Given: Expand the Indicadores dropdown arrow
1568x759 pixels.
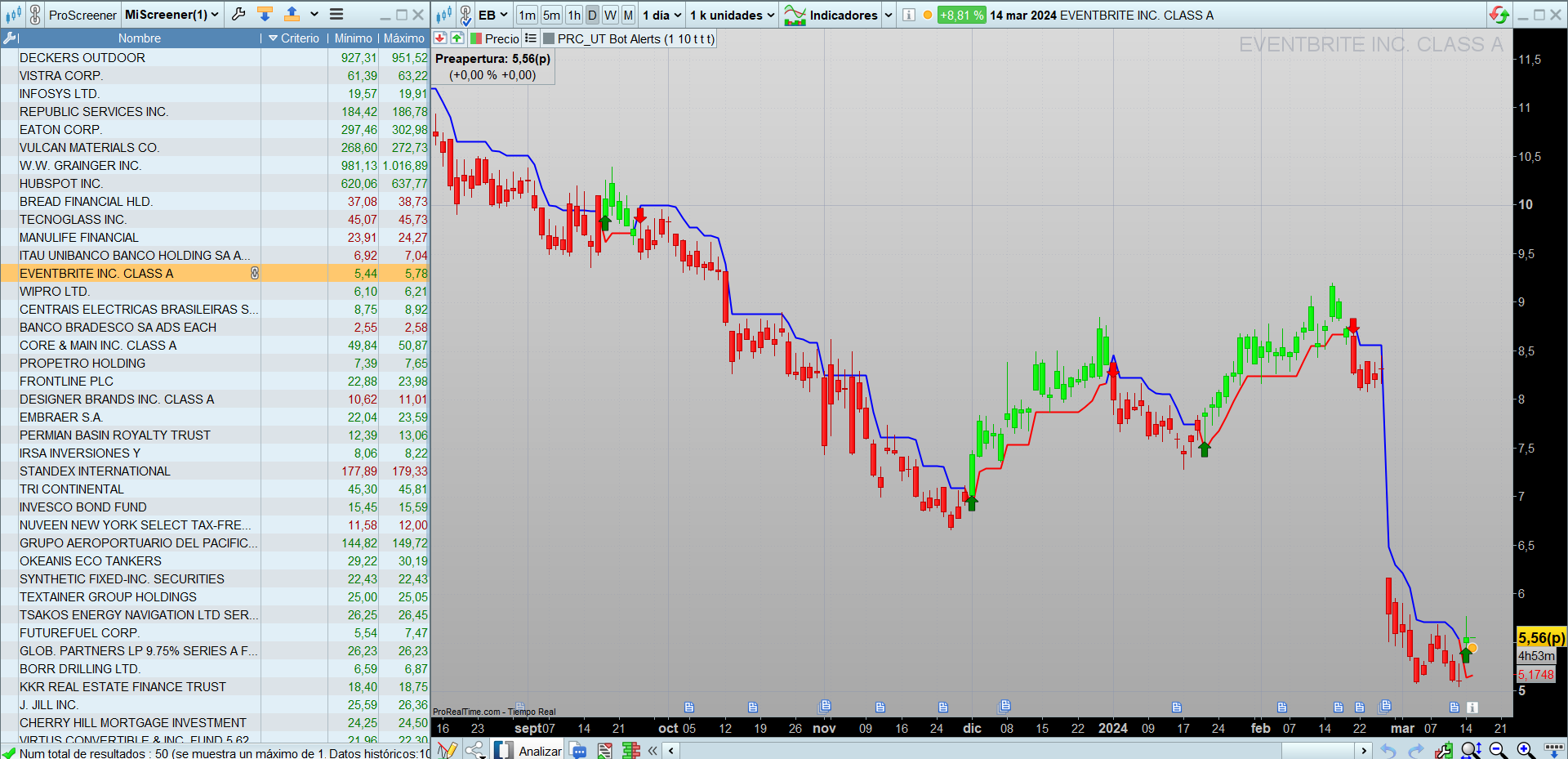Looking at the screenshot, I should point(889,15).
